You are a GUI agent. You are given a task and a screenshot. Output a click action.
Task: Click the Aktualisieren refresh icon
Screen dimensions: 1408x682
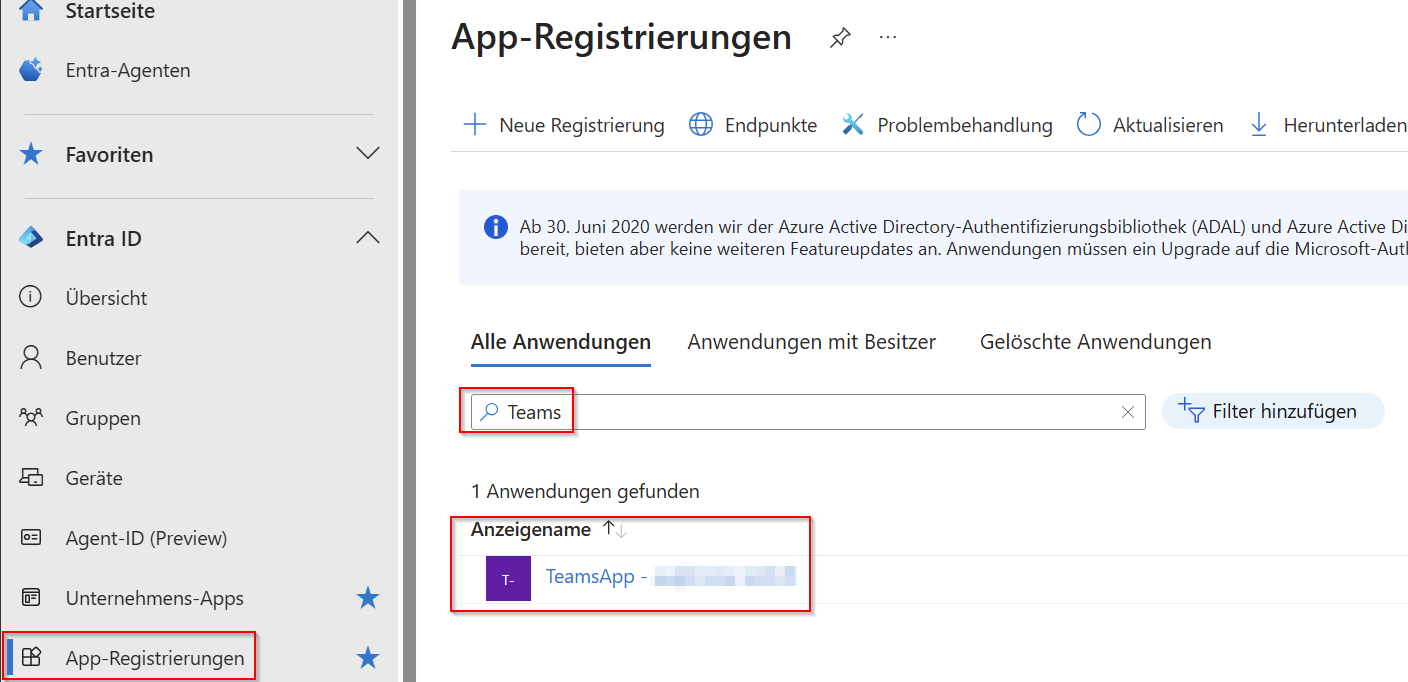(x=1088, y=125)
